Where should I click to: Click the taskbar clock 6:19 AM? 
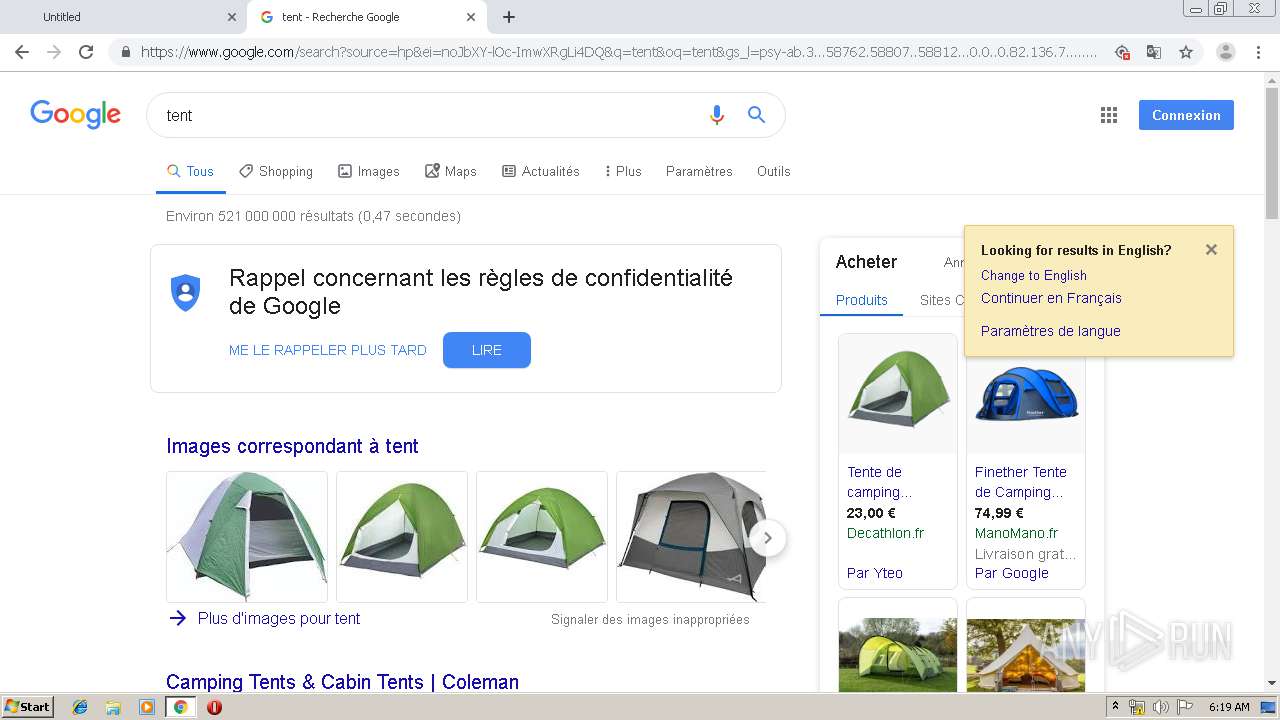[1229, 707]
